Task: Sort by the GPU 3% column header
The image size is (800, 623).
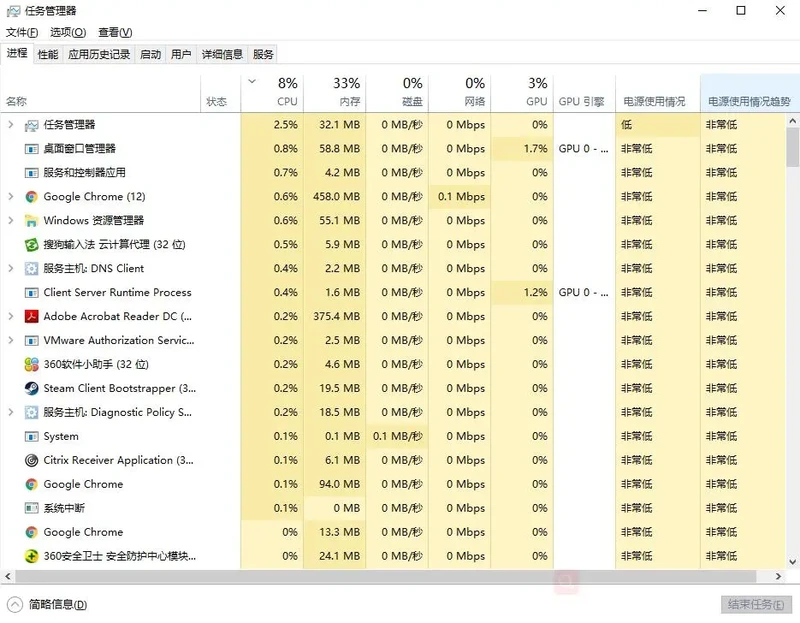Action: point(522,93)
